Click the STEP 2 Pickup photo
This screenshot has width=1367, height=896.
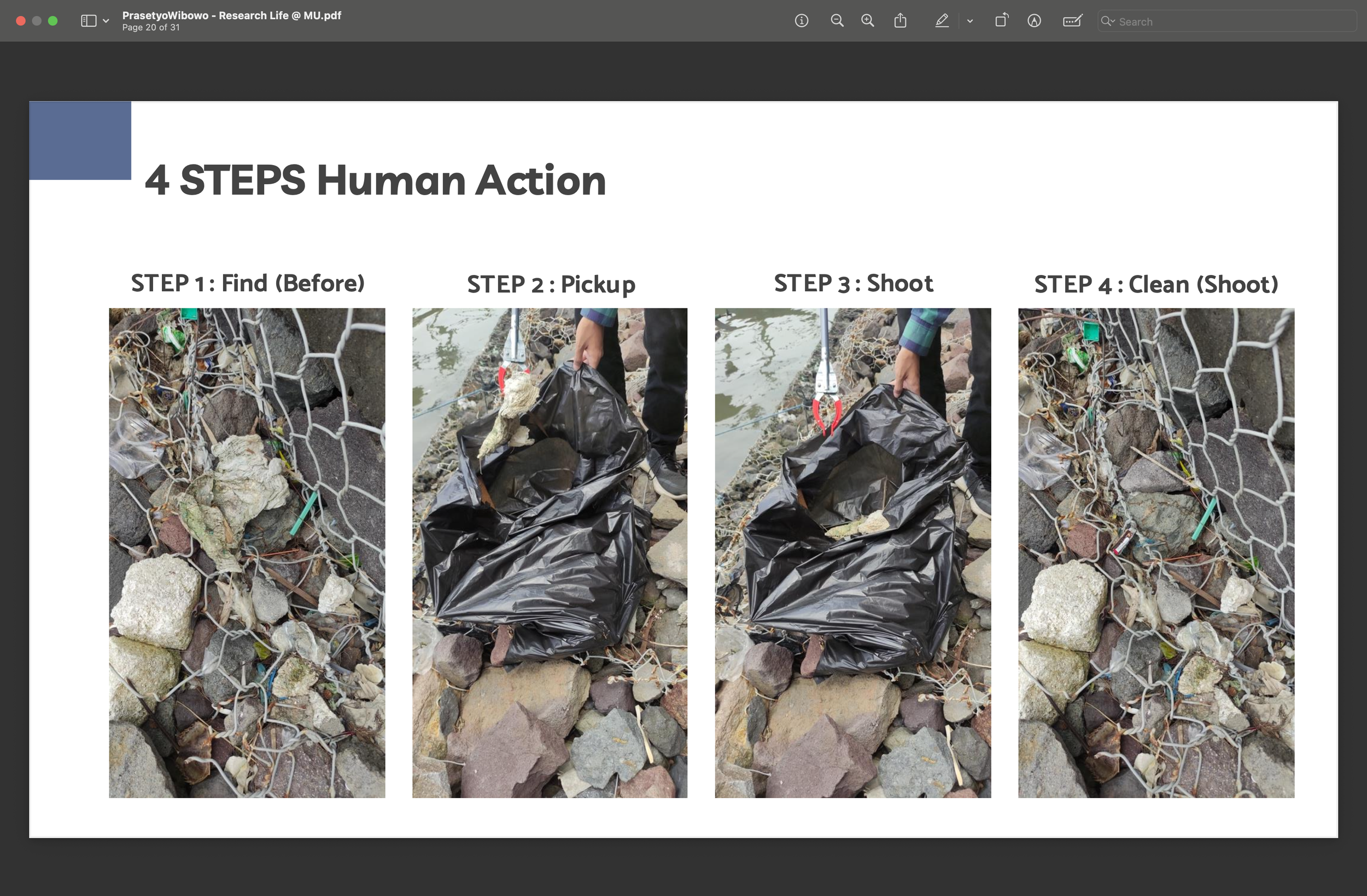pyautogui.click(x=550, y=553)
